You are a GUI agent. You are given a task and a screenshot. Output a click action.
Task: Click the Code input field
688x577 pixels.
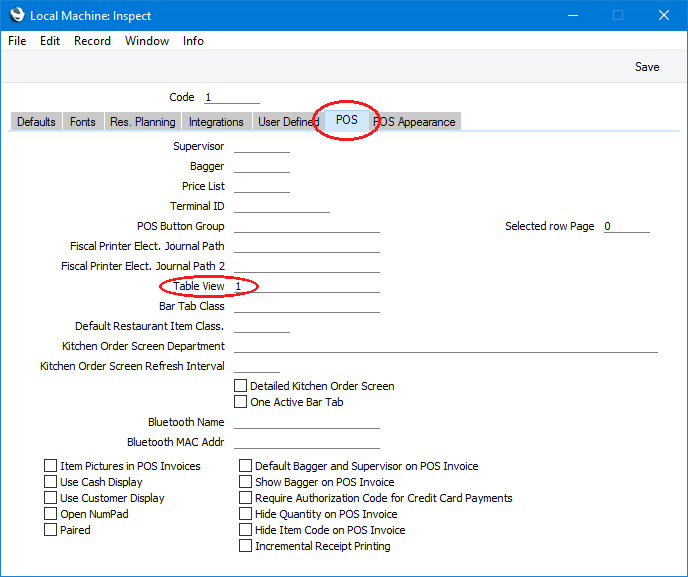[x=232, y=97]
